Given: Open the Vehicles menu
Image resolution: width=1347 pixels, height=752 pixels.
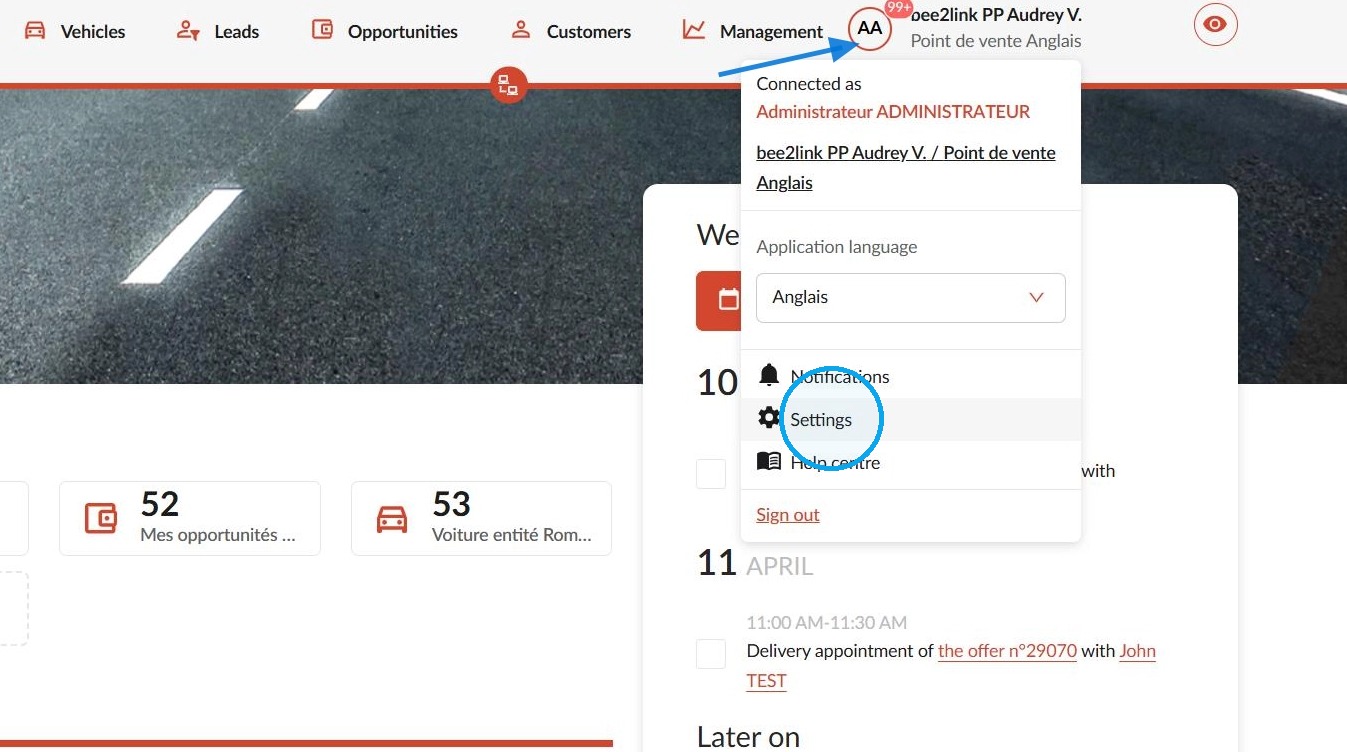Looking at the screenshot, I should point(75,31).
